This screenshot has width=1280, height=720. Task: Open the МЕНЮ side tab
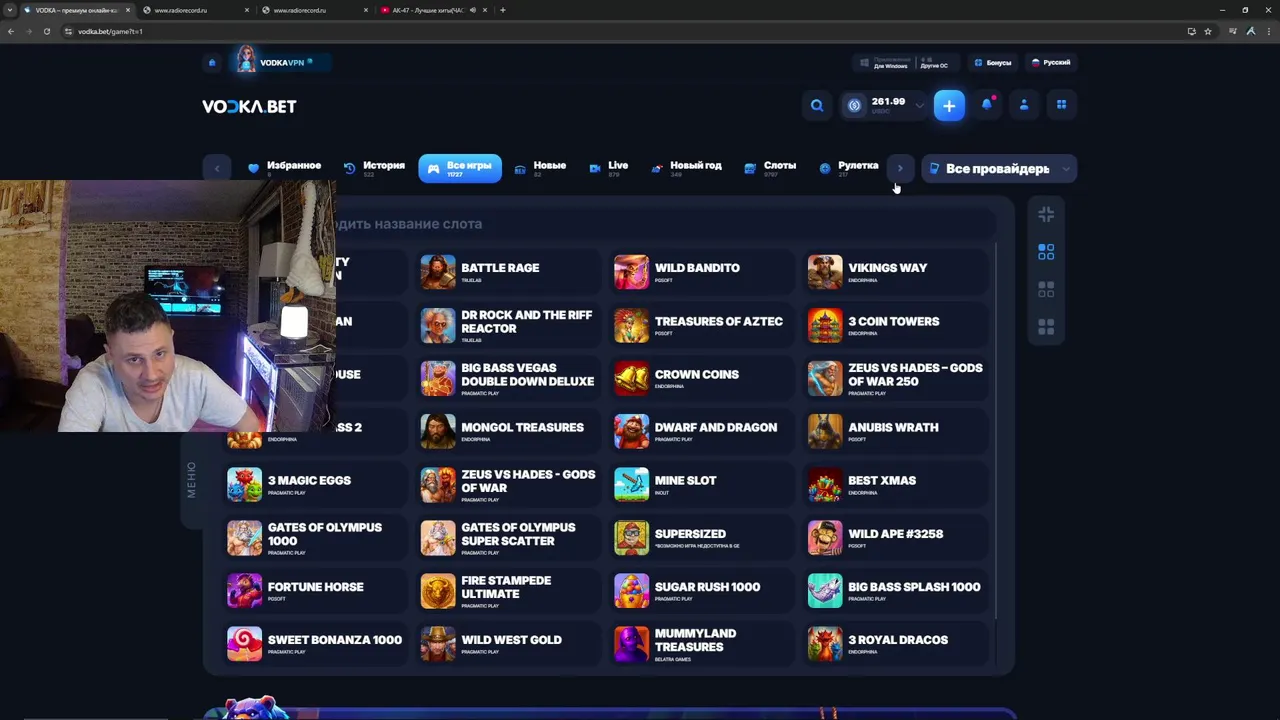191,480
